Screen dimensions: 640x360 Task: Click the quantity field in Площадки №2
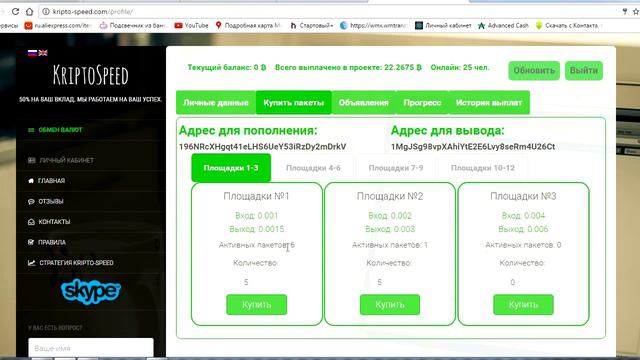[x=390, y=282]
